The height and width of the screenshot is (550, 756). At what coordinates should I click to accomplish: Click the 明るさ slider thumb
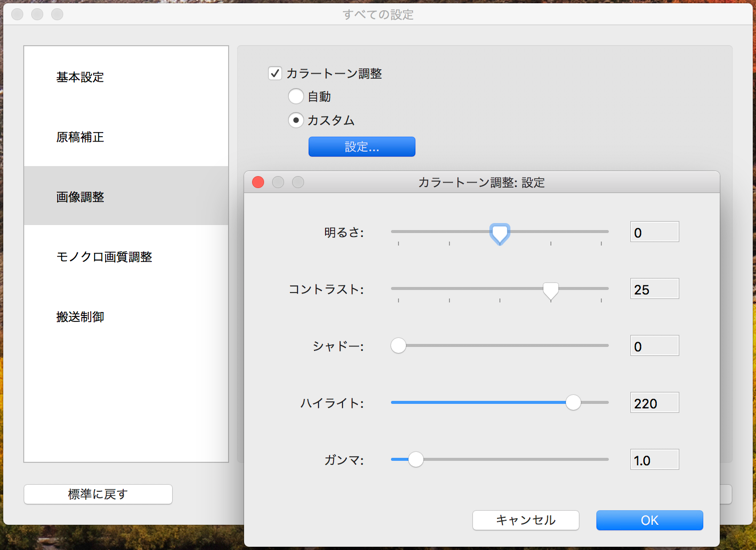(x=500, y=234)
